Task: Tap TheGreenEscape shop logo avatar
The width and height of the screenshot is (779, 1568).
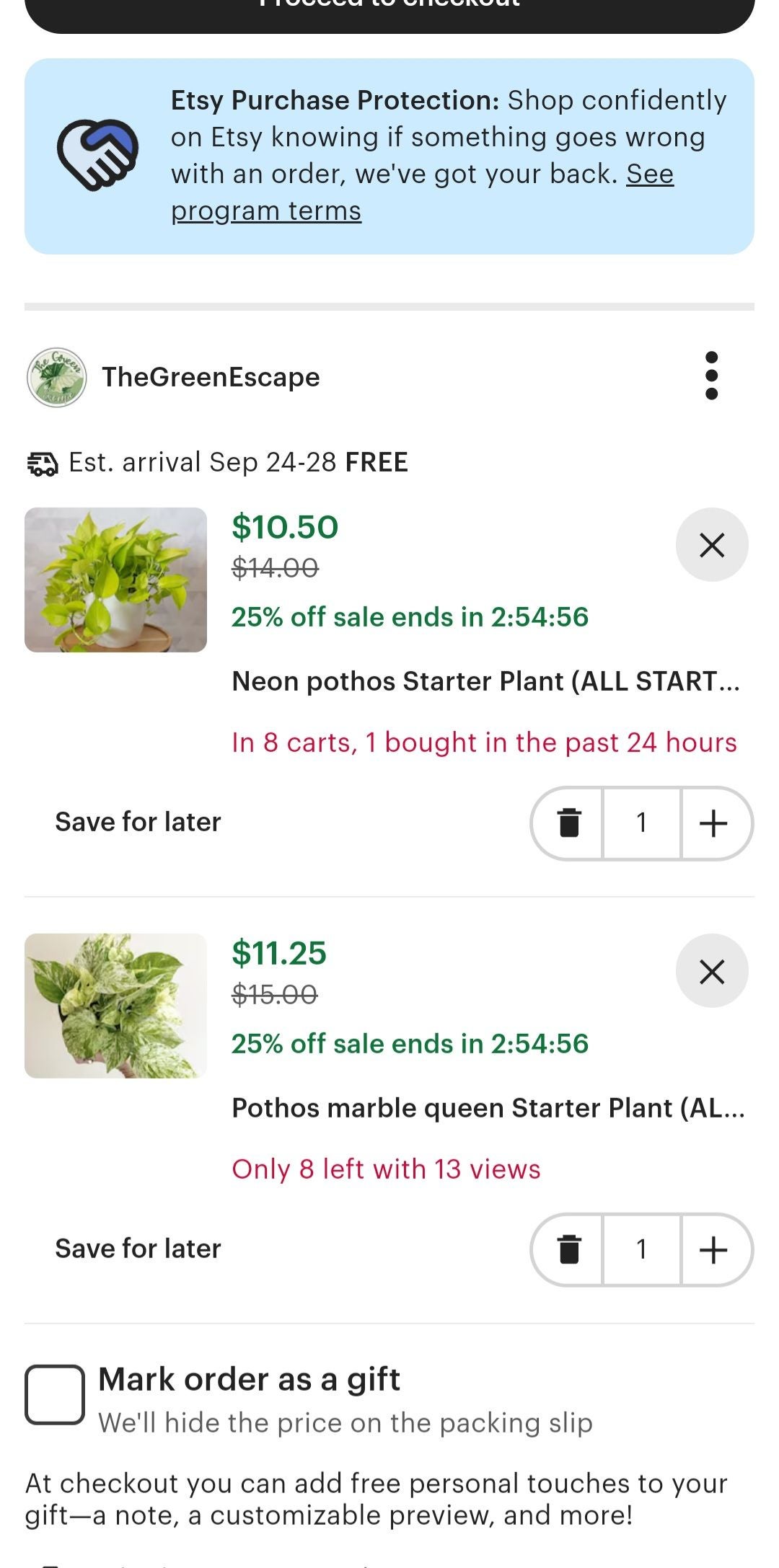Action: (56, 377)
